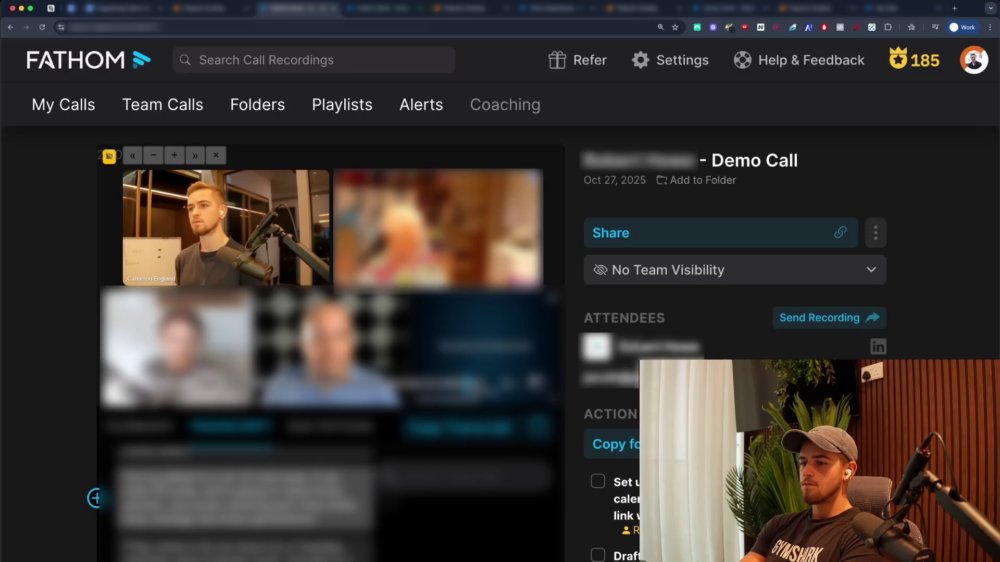This screenshot has height=562, width=1000.
Task: Copy the share link with the chain icon
Action: click(840, 233)
